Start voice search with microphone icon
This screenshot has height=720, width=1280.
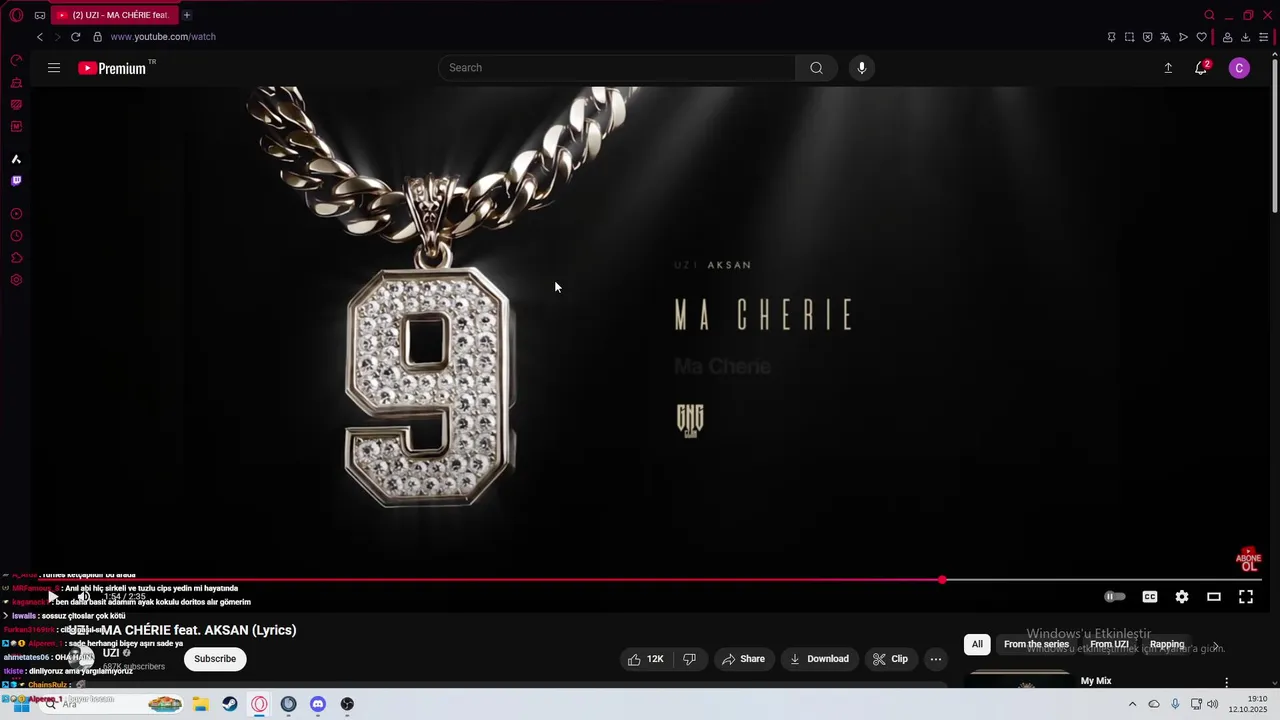862,68
